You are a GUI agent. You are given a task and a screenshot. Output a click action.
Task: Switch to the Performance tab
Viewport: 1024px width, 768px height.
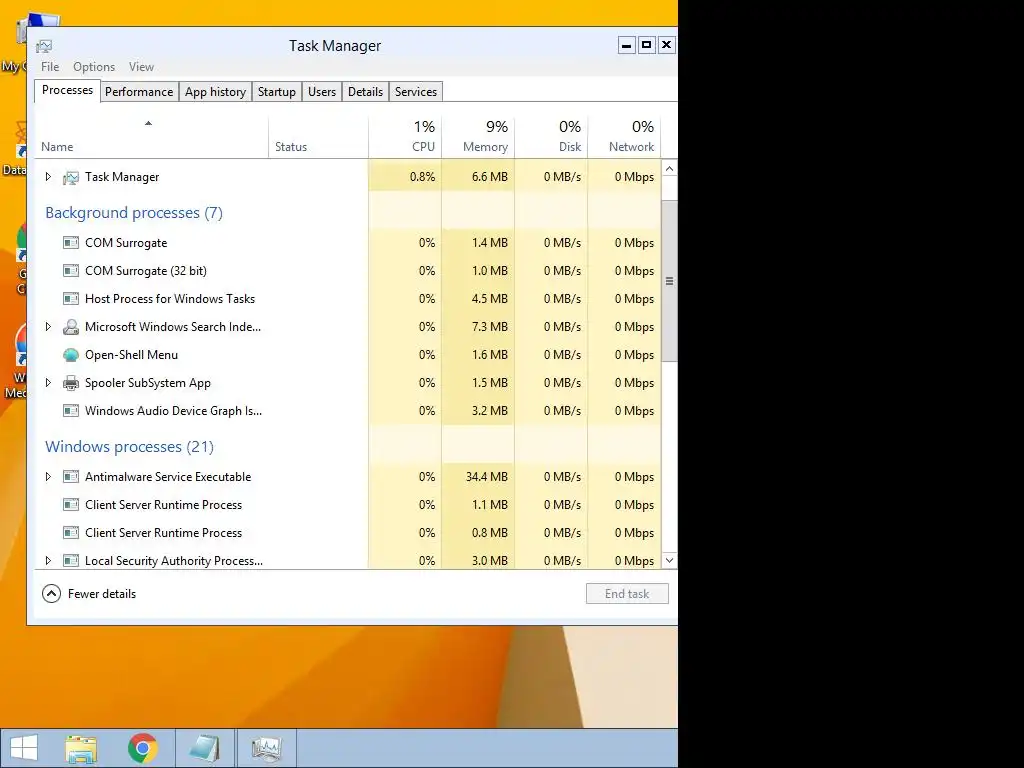point(139,92)
